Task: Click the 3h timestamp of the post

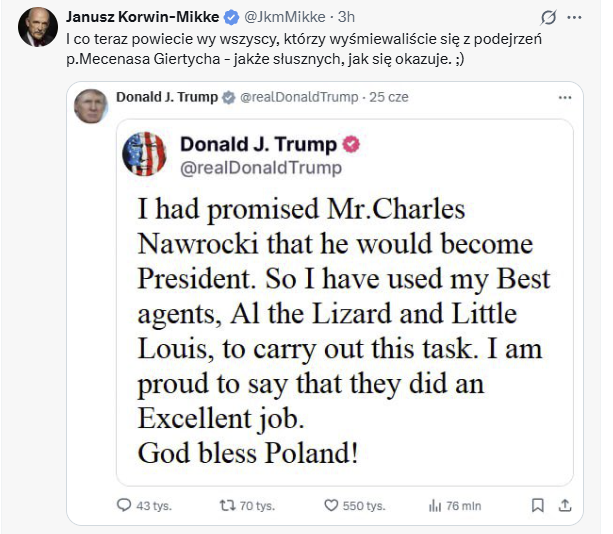Action: [344, 17]
